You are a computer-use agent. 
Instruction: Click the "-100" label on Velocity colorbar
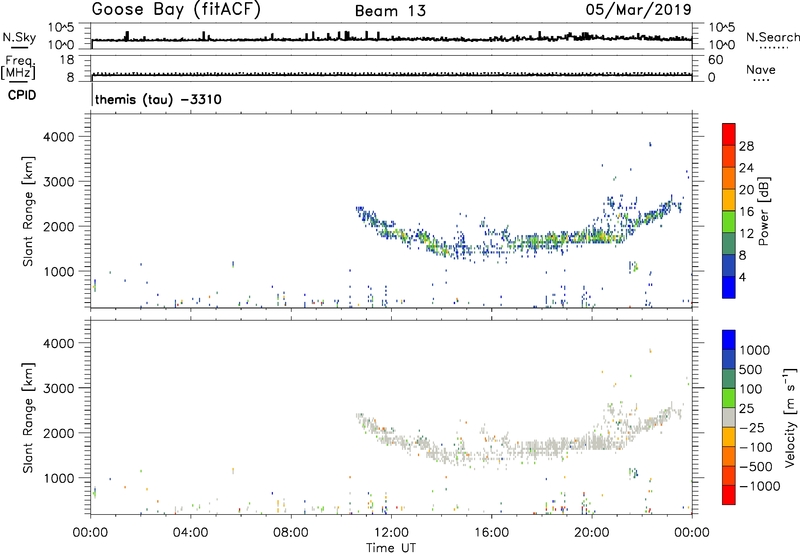756,447
